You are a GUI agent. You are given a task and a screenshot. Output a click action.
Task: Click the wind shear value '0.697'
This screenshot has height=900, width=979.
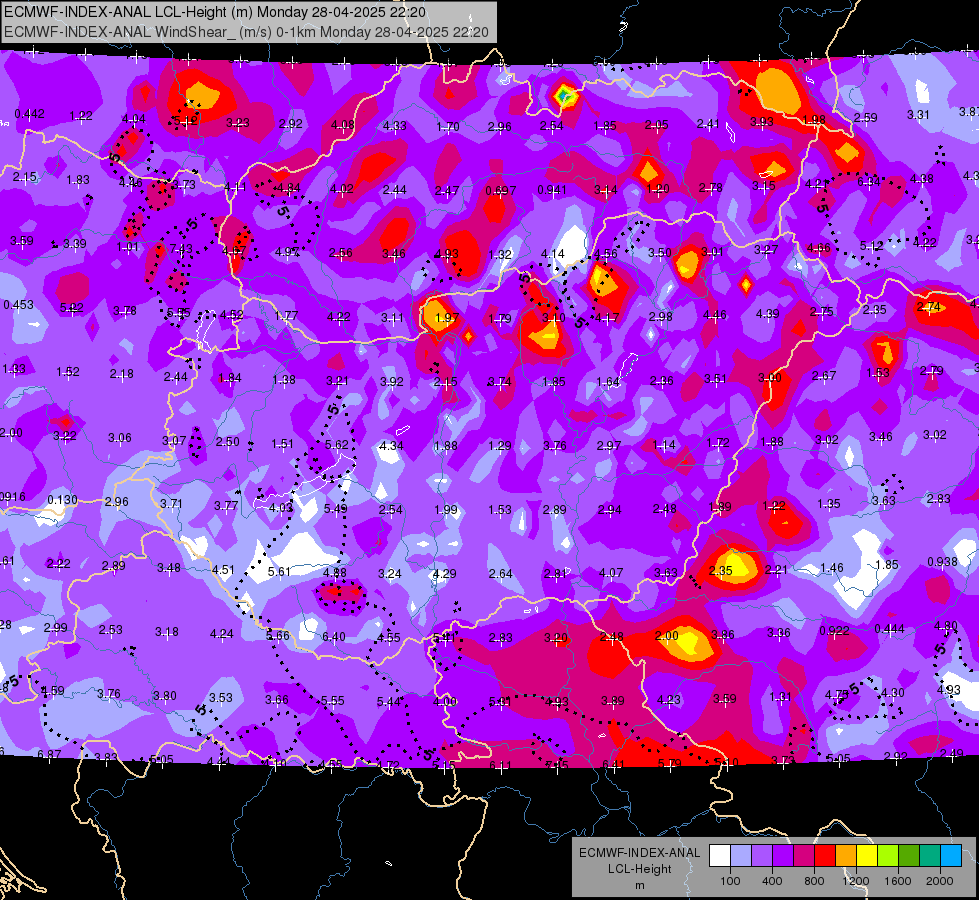[x=501, y=190]
